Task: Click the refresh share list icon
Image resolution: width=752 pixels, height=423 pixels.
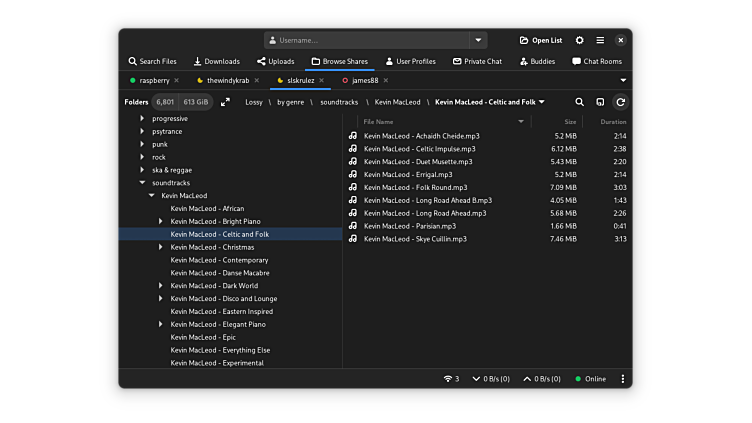Action: 620,102
